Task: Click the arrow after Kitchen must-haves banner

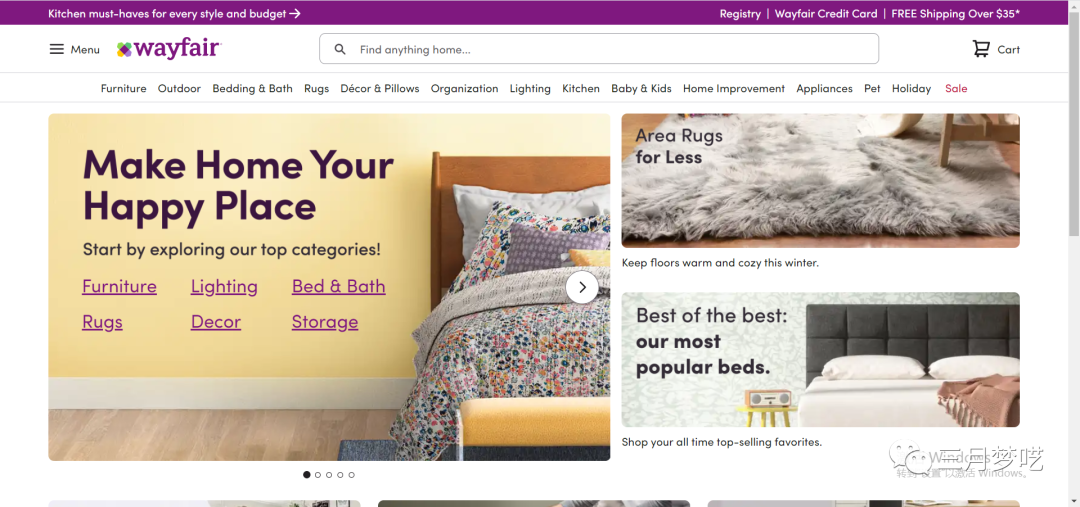Action: (295, 14)
